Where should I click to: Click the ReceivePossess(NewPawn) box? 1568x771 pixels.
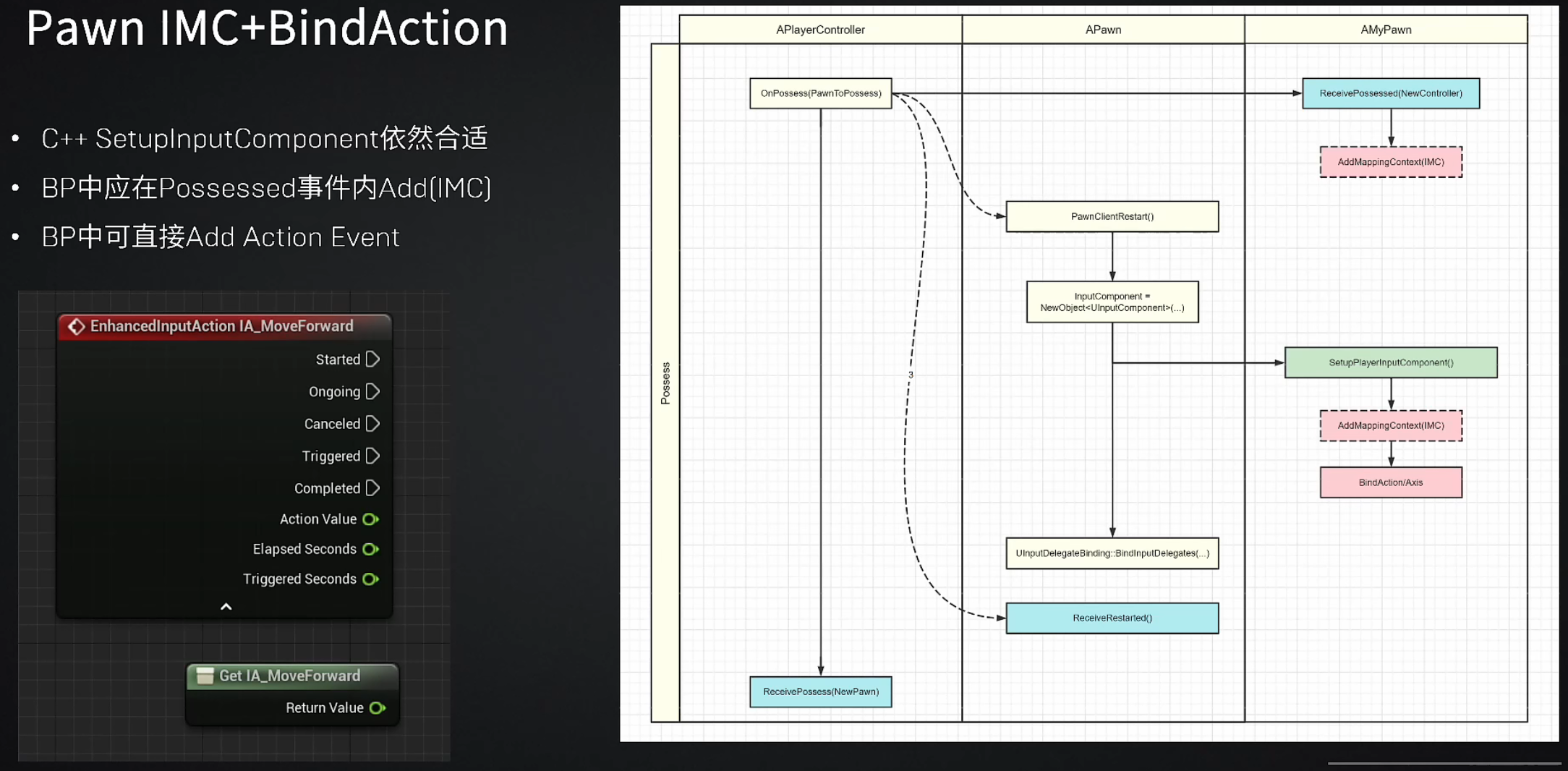click(821, 691)
